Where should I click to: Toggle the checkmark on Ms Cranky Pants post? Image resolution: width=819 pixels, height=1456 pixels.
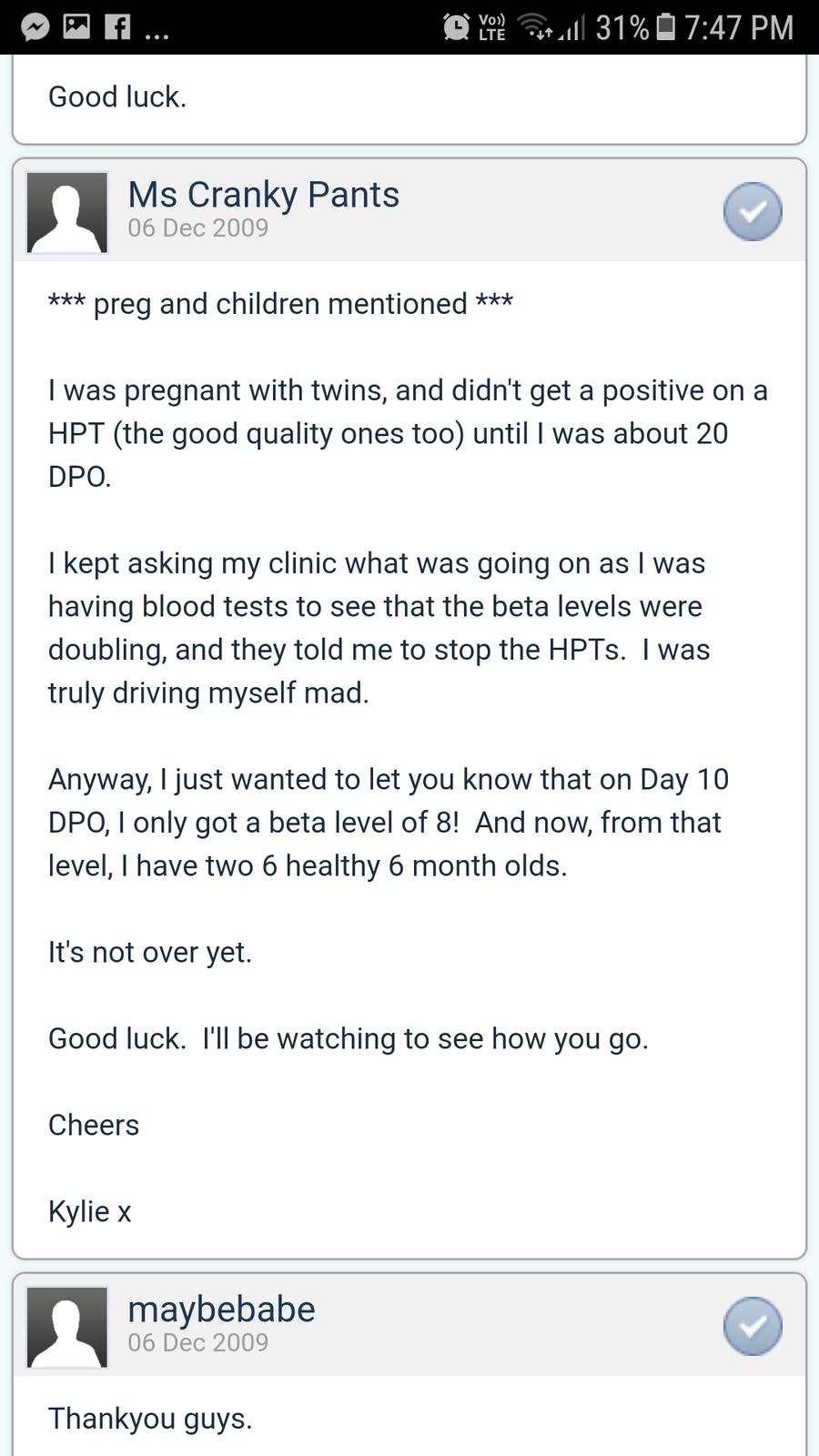753,212
